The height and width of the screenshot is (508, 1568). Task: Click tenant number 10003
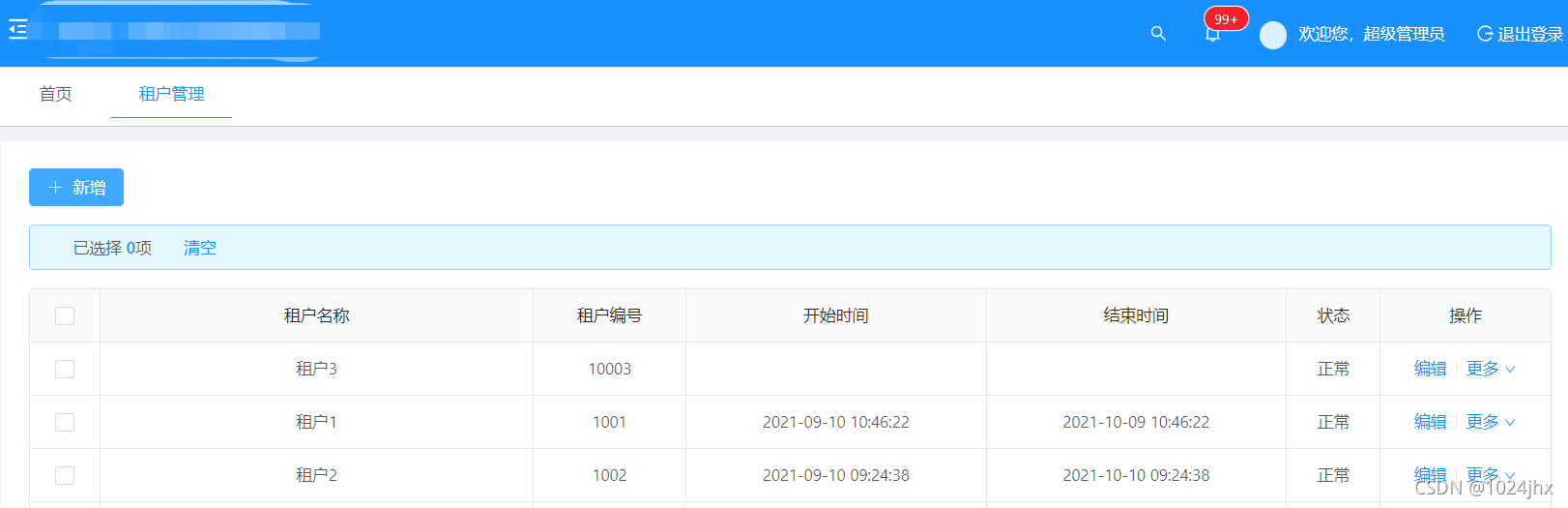[609, 369]
